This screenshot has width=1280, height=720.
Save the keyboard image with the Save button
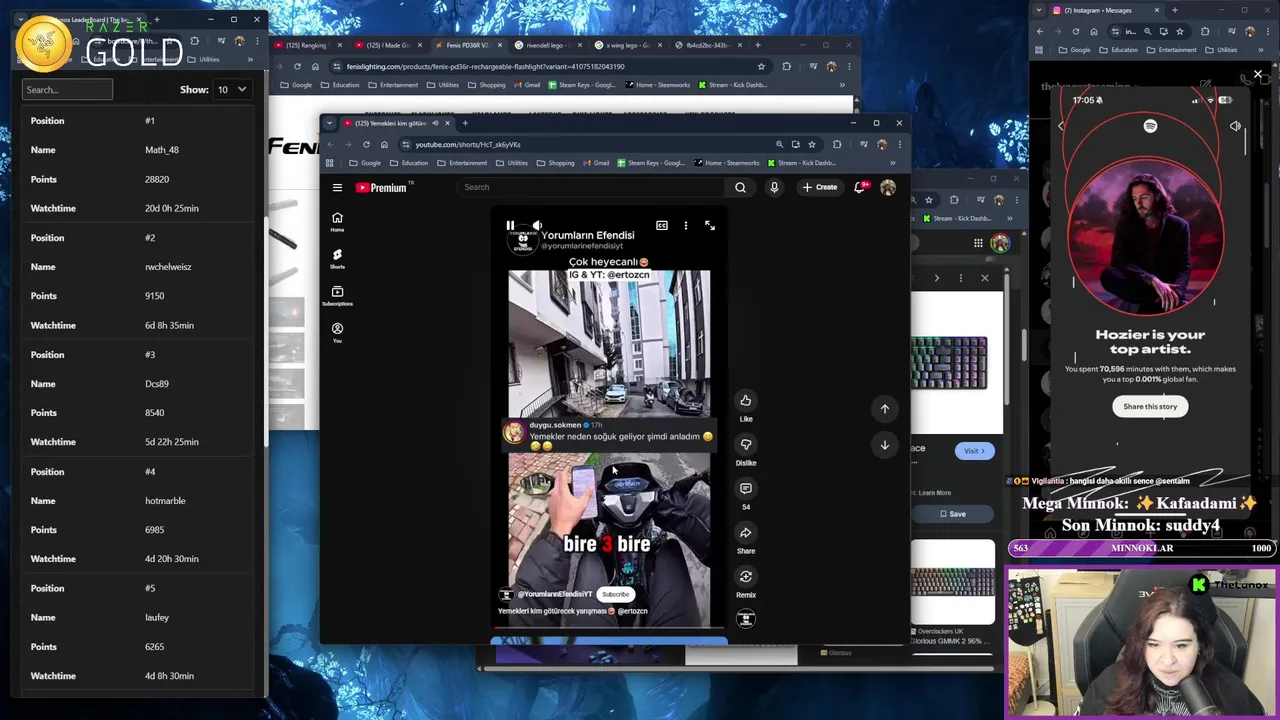click(x=953, y=514)
